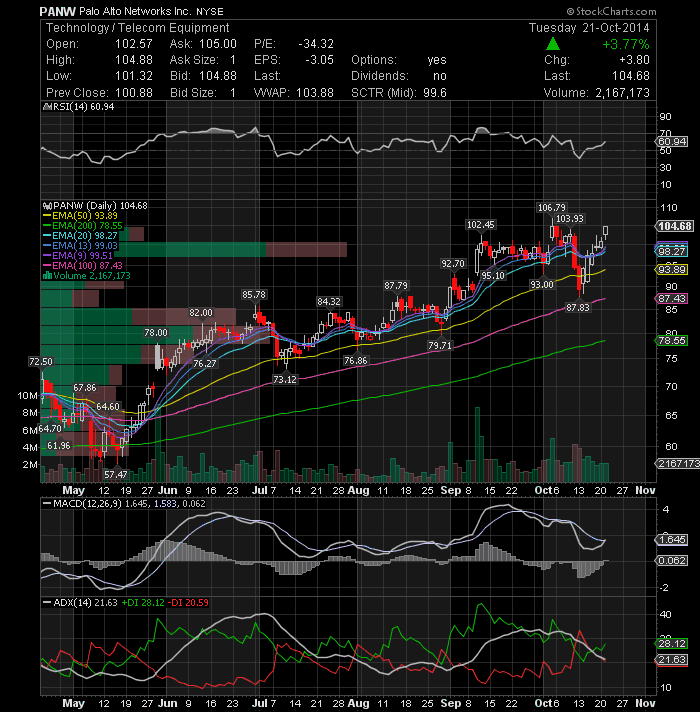Click the green 28.12 tag on the ADX axis
This screenshot has height=712, width=700.
(672, 643)
